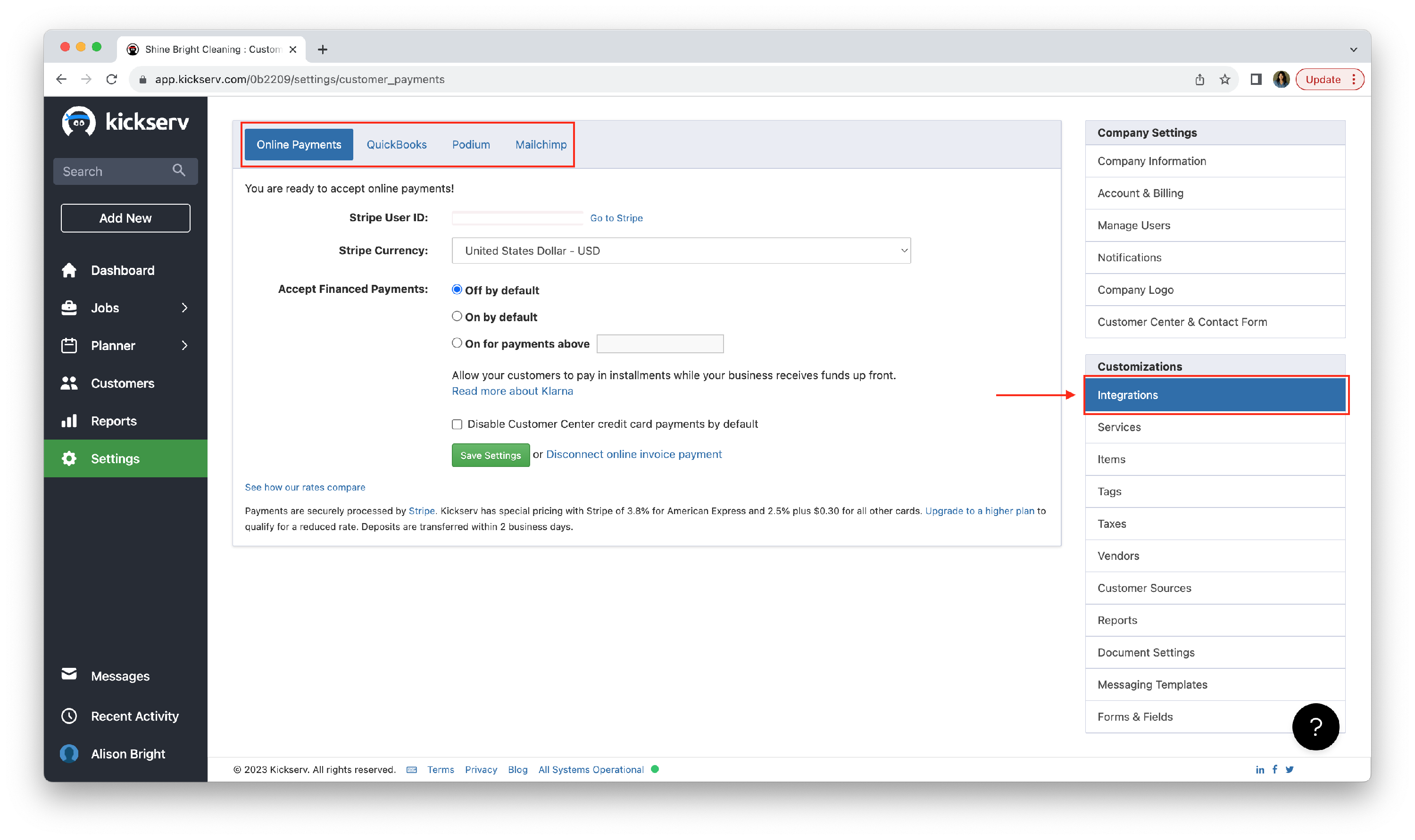The image size is (1415, 840).
Task: Click the Twitter icon in footer
Action: [x=1290, y=769]
